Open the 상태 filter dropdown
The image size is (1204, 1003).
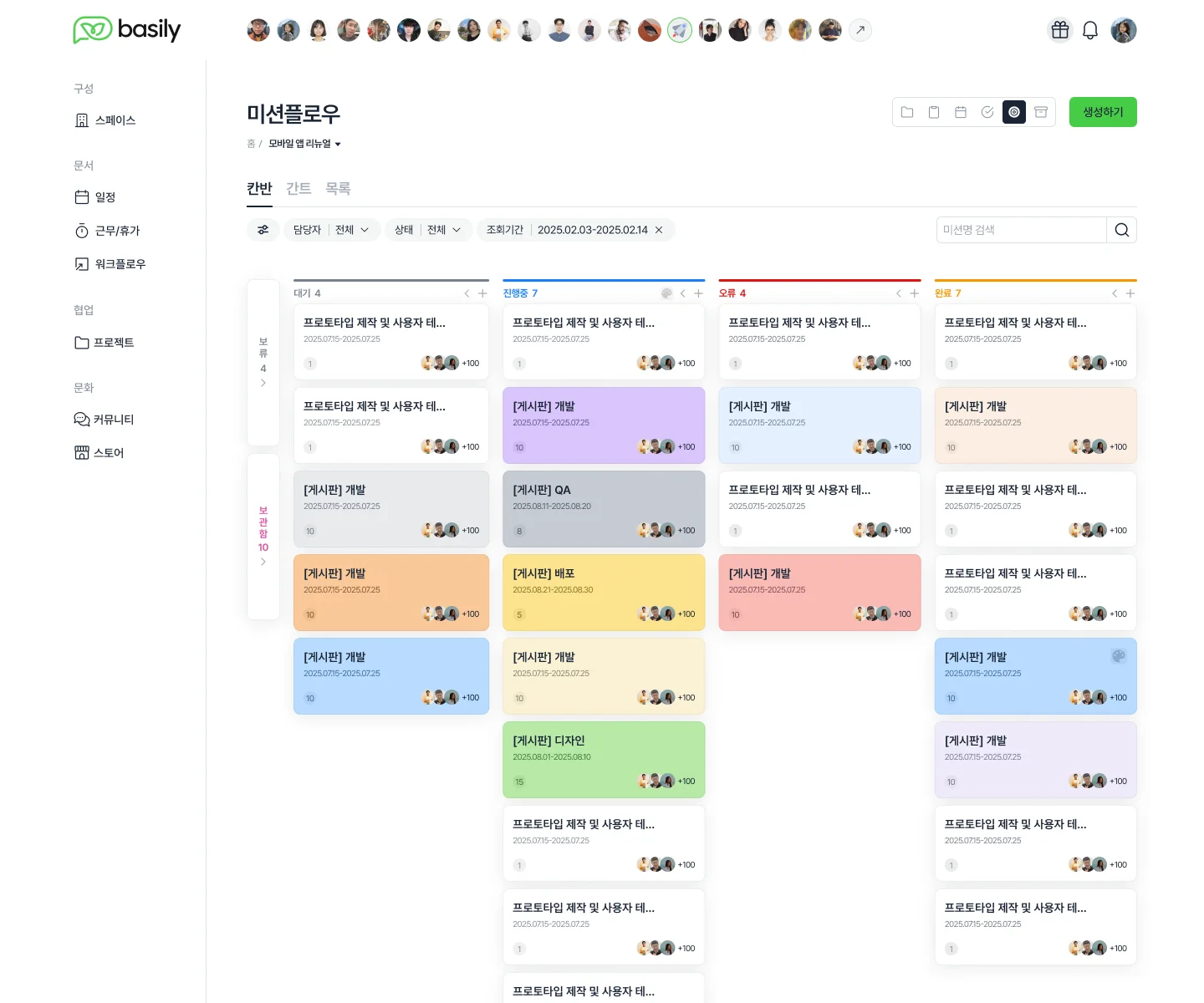click(x=428, y=230)
